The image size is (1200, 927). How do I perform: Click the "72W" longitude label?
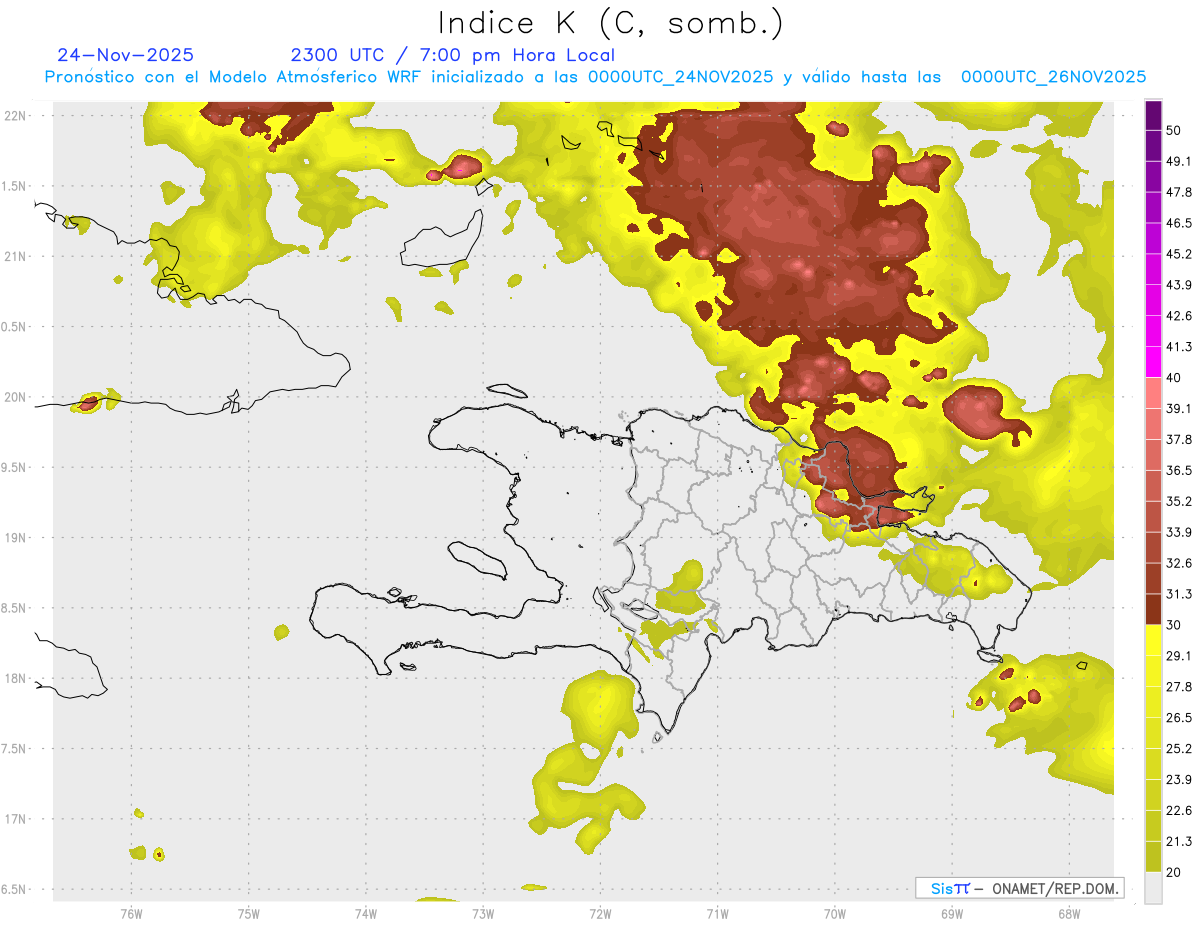point(600,914)
